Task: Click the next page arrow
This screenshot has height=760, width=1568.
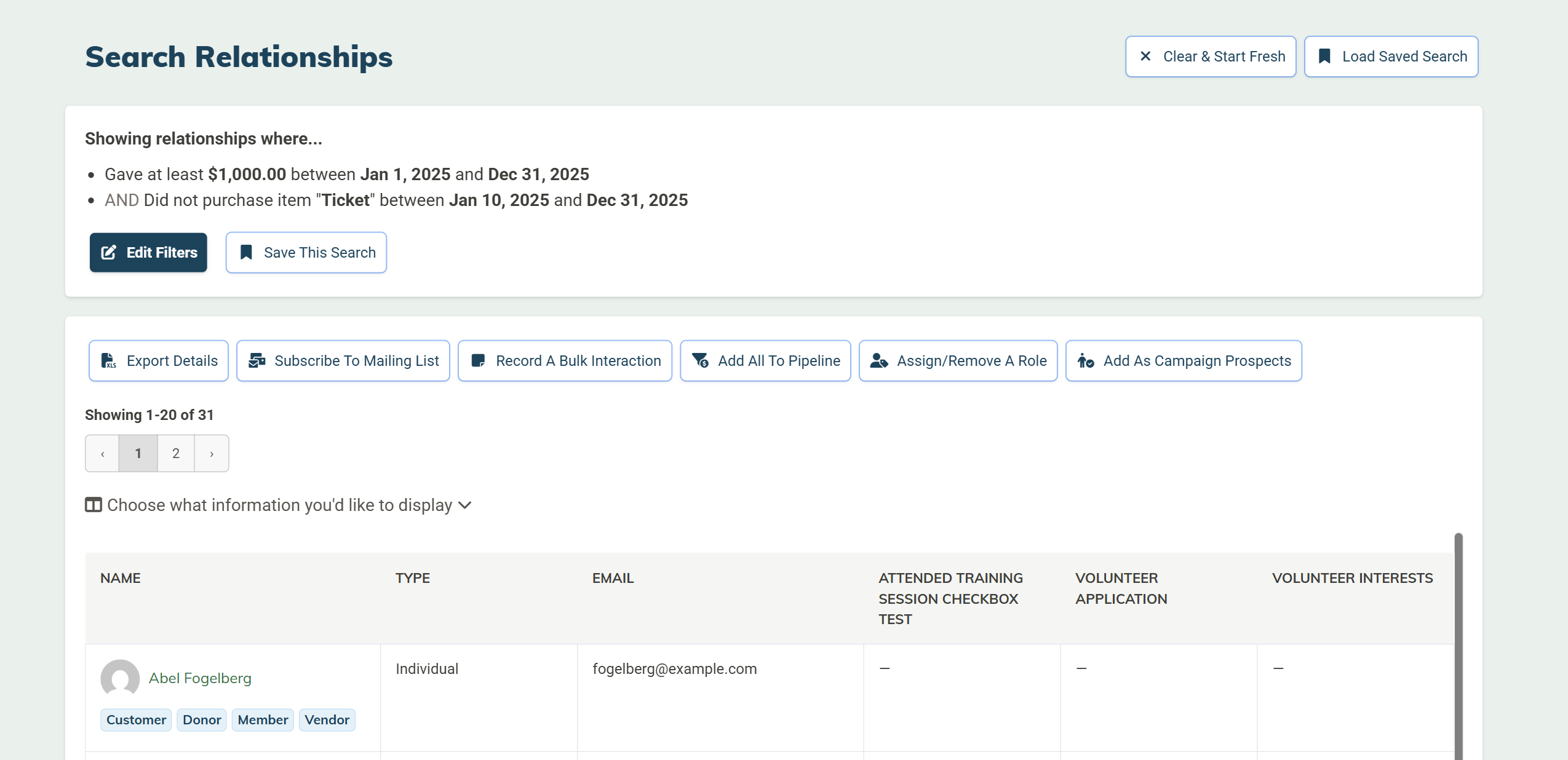Action: pos(212,454)
